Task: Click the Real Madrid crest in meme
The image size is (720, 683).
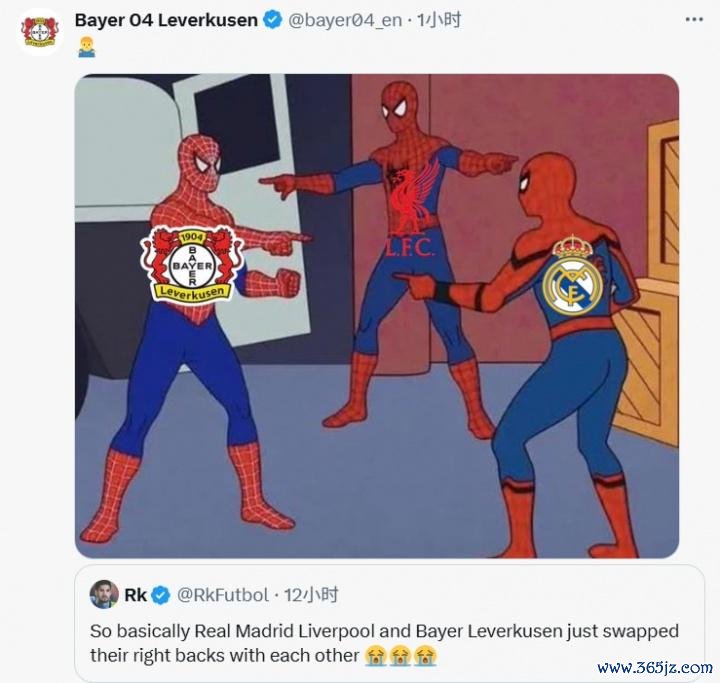Action: [x=572, y=277]
